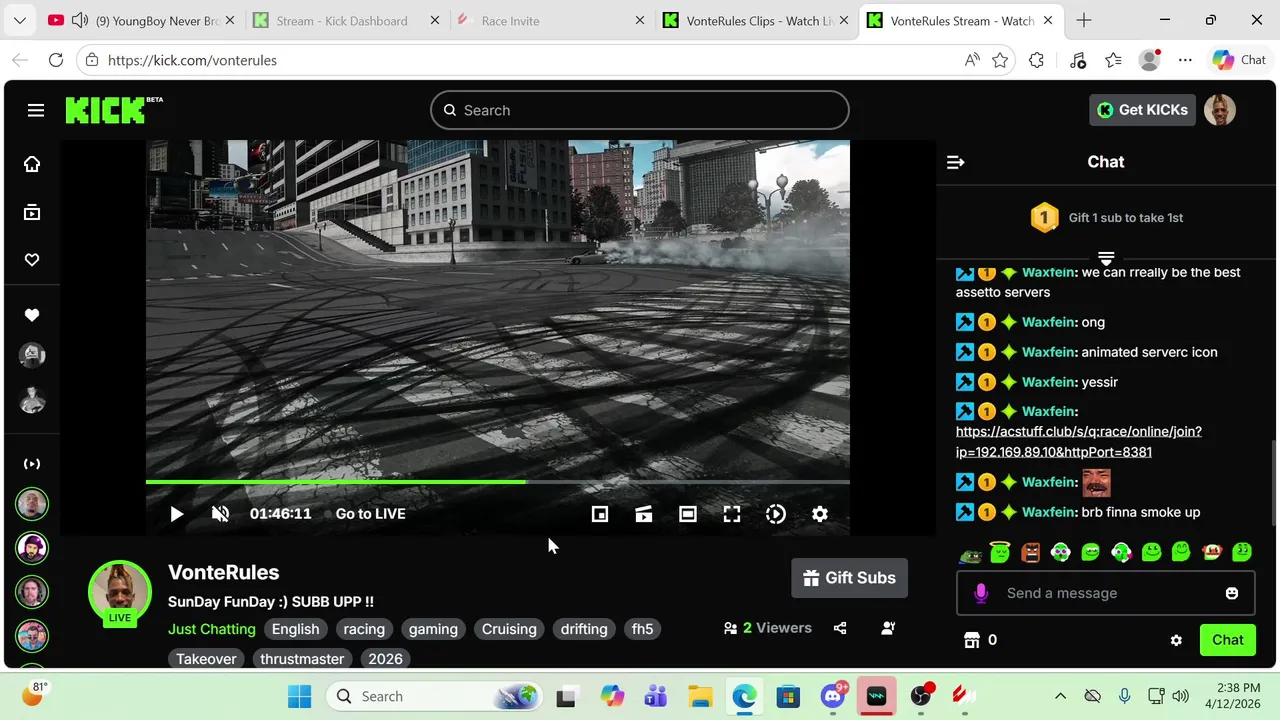
Task: Open a new browser tab
Action: (x=1084, y=21)
